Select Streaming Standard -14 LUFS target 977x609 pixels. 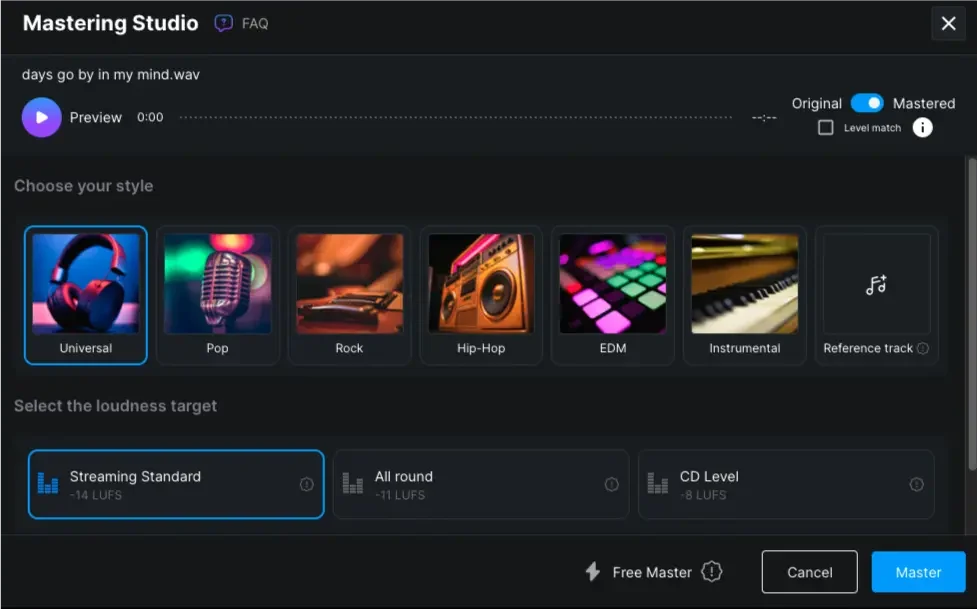coord(176,484)
